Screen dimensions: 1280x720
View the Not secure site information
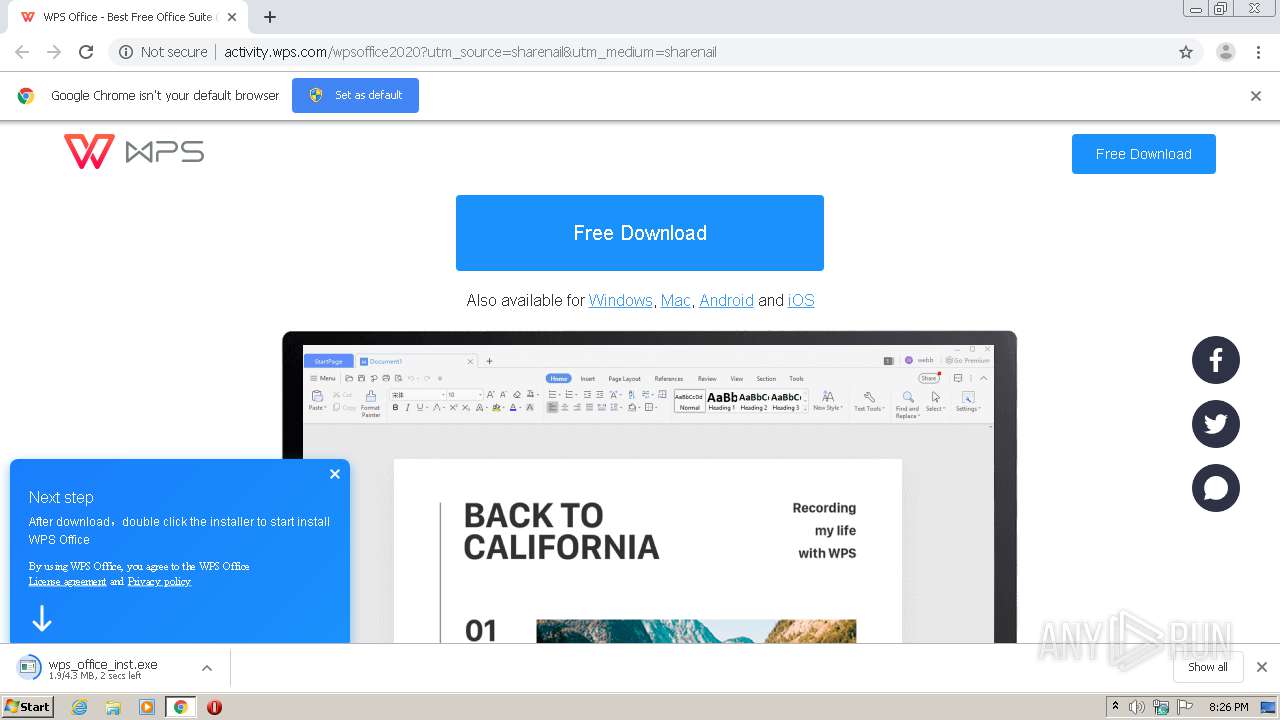tap(163, 52)
